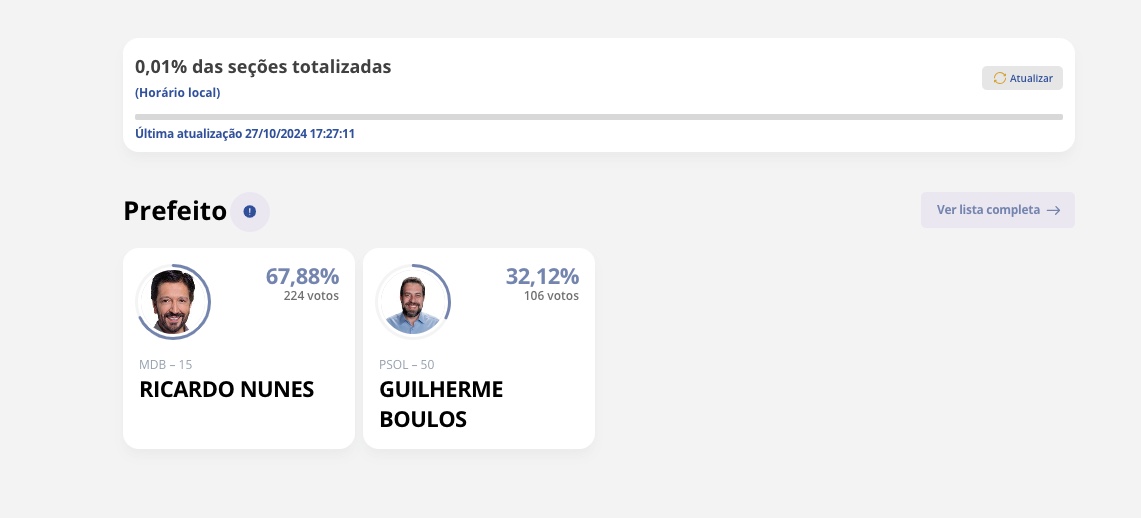
Task: Click the PSOL – 50 party label
Action: click(x=407, y=365)
